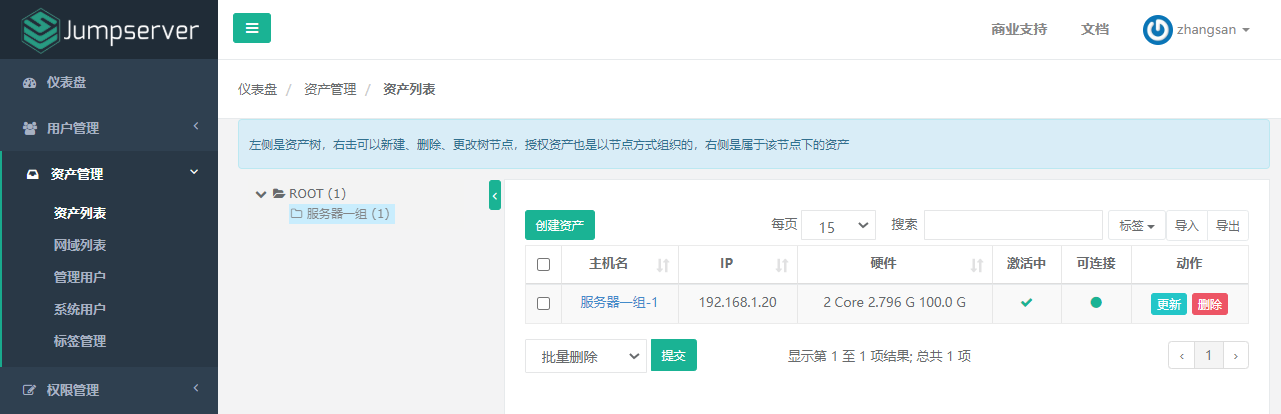Viewport: 1281px width, 414px height.
Task: Click 仪表盘 in the breadcrumb
Action: point(257,89)
